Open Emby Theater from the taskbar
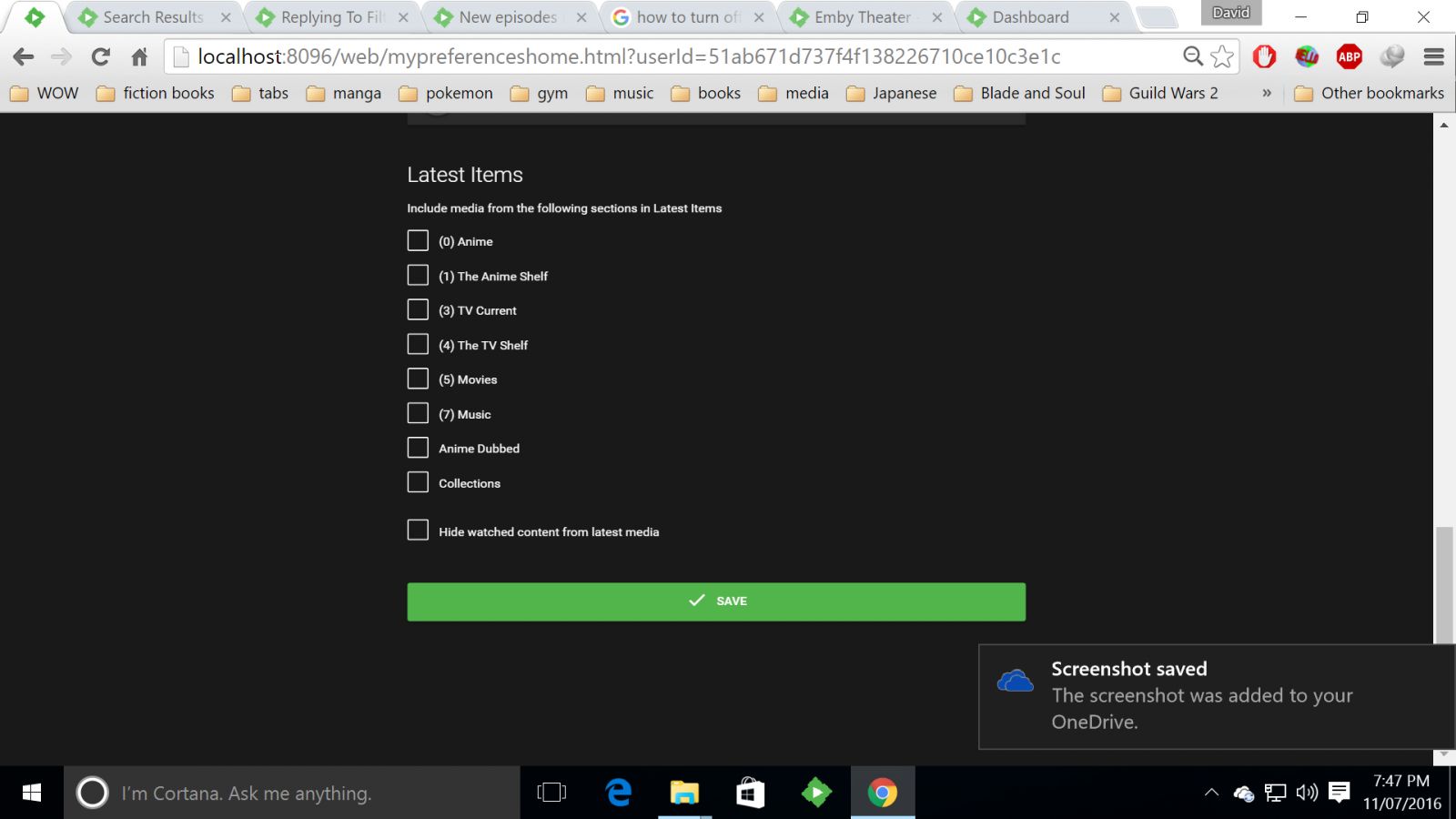Screen dimensions: 1456x819 pos(816,793)
